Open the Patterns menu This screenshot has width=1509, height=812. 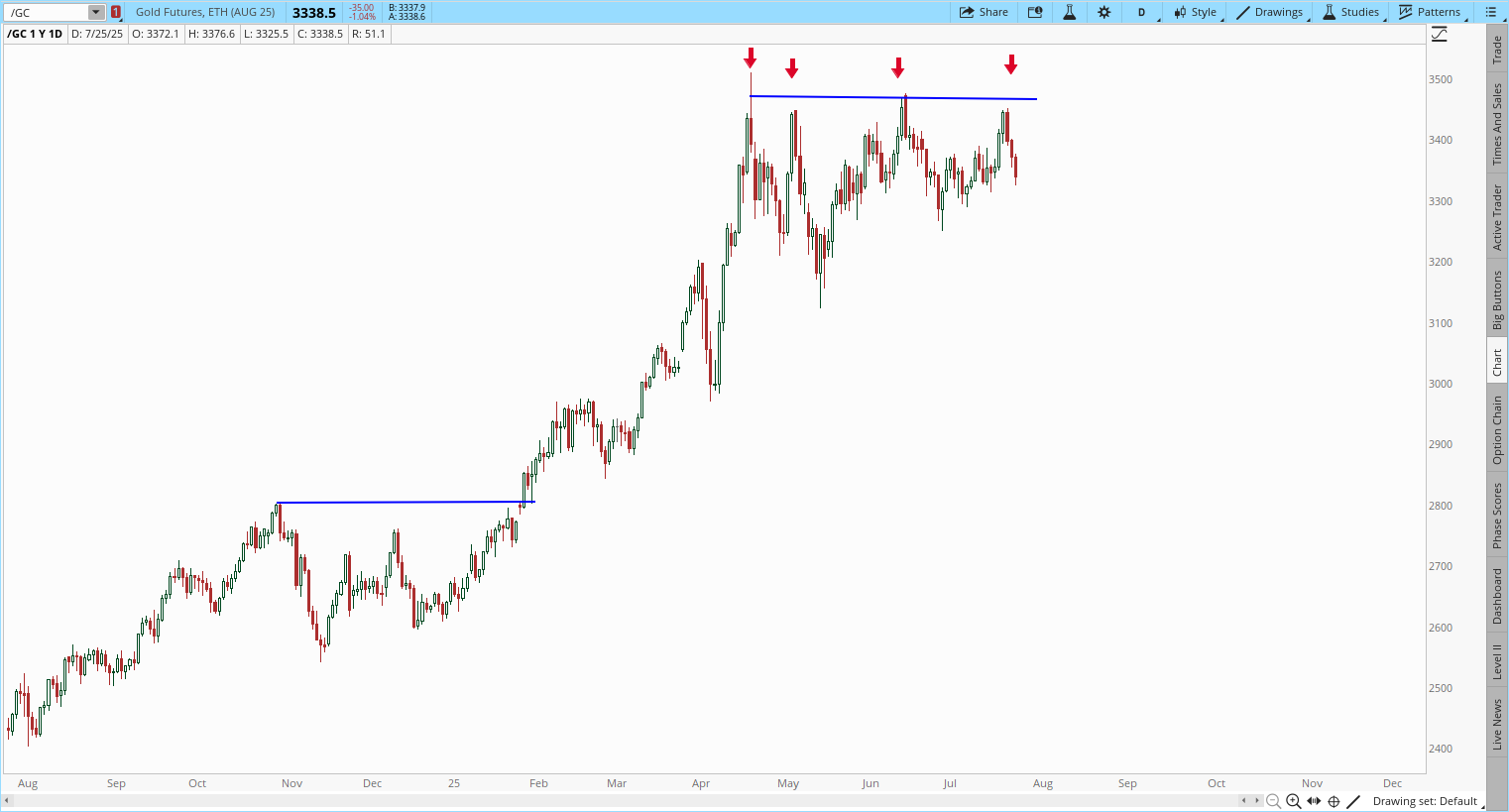(x=1431, y=12)
